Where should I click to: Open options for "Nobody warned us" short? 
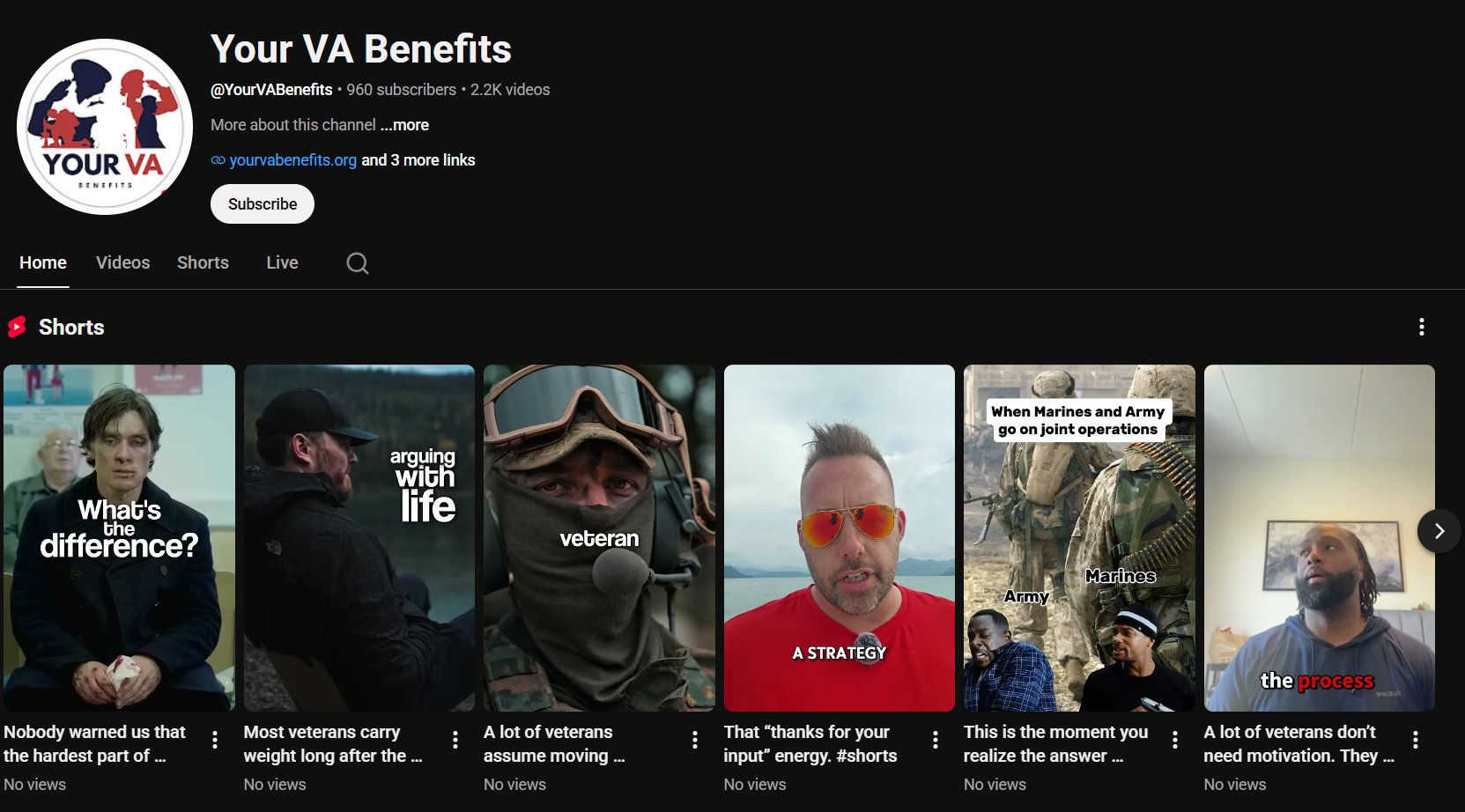coord(215,740)
